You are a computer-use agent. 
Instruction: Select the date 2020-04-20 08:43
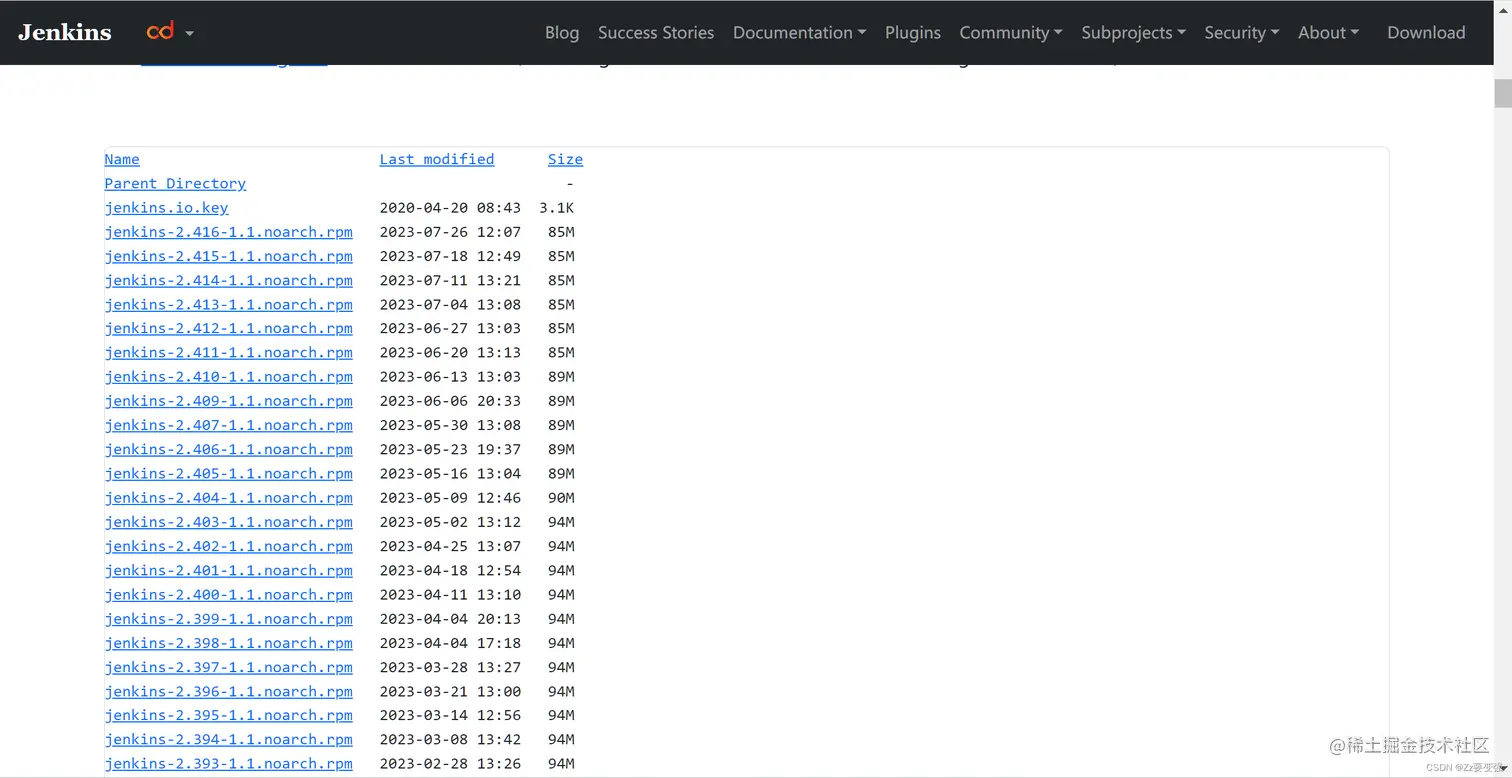[450, 208]
